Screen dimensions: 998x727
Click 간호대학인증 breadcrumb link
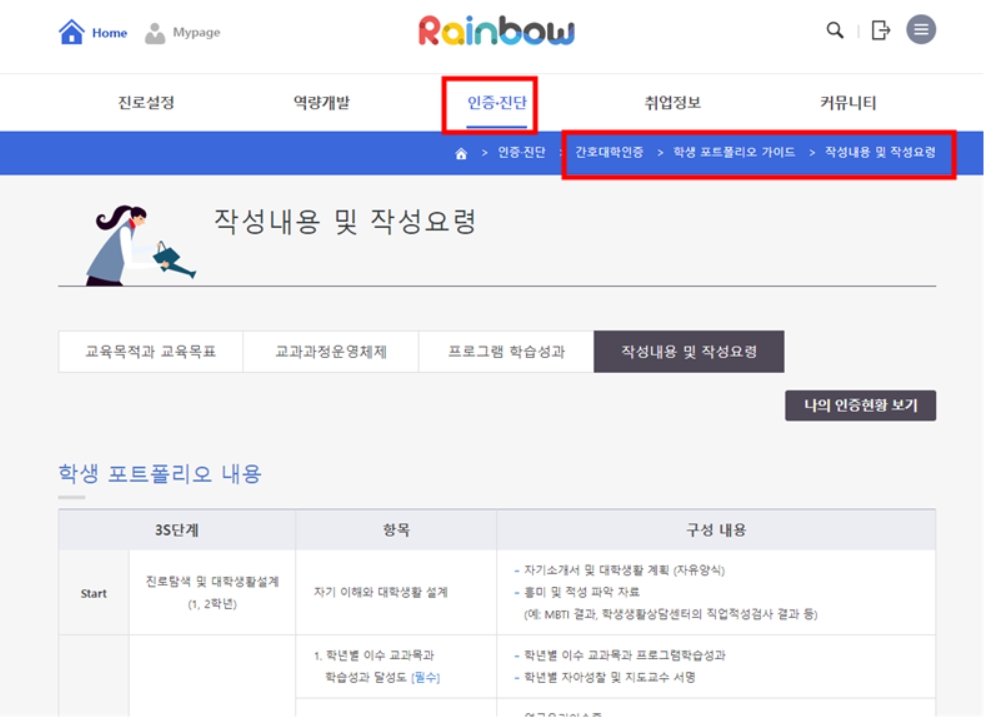[x=609, y=153]
